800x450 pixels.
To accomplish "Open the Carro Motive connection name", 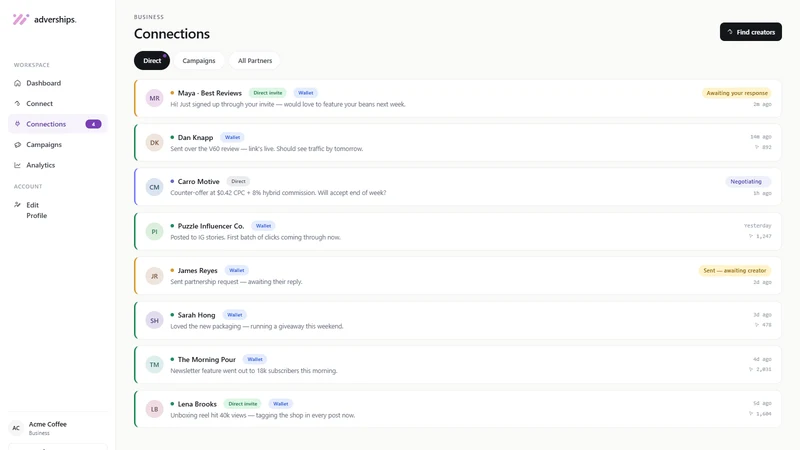I will pos(198,181).
